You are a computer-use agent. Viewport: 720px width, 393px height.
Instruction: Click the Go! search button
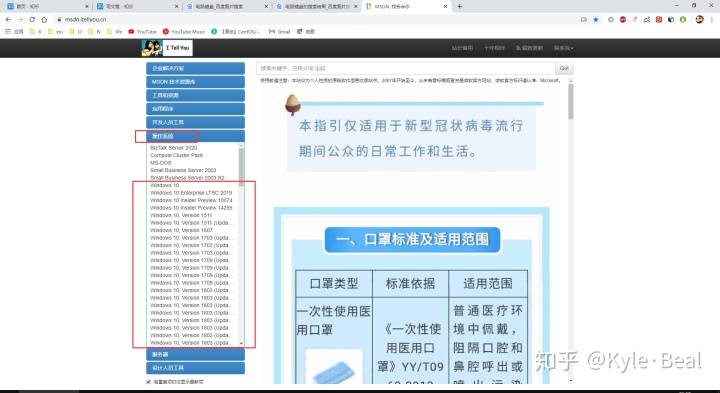[x=564, y=68]
